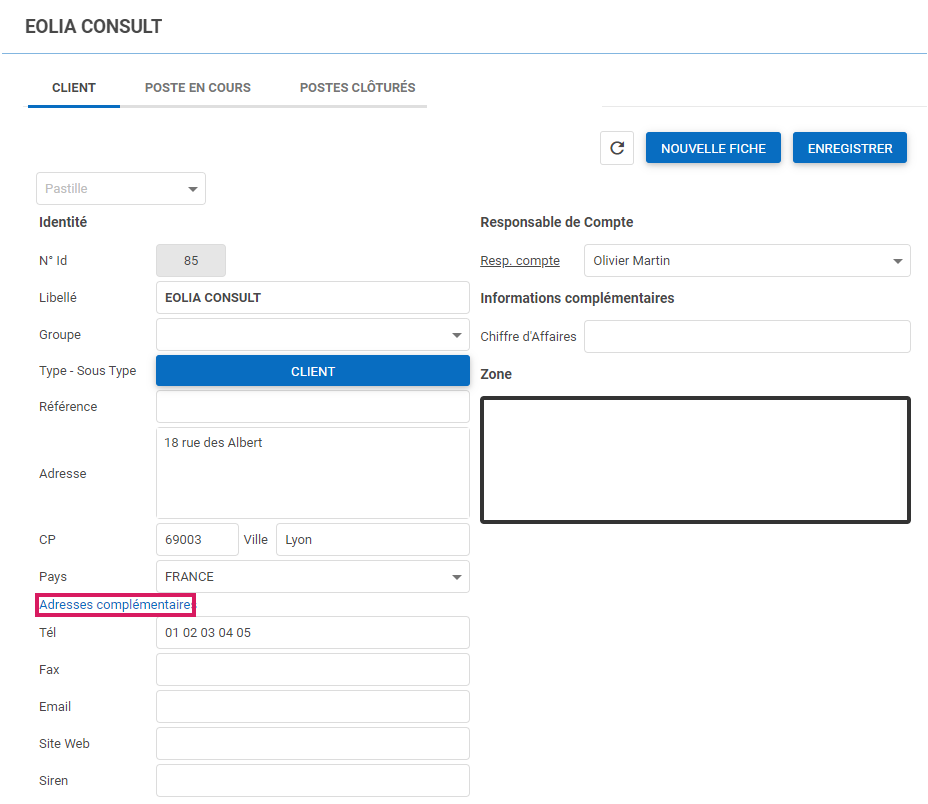Open the Pastille dropdown
928x804 pixels.
click(120, 189)
